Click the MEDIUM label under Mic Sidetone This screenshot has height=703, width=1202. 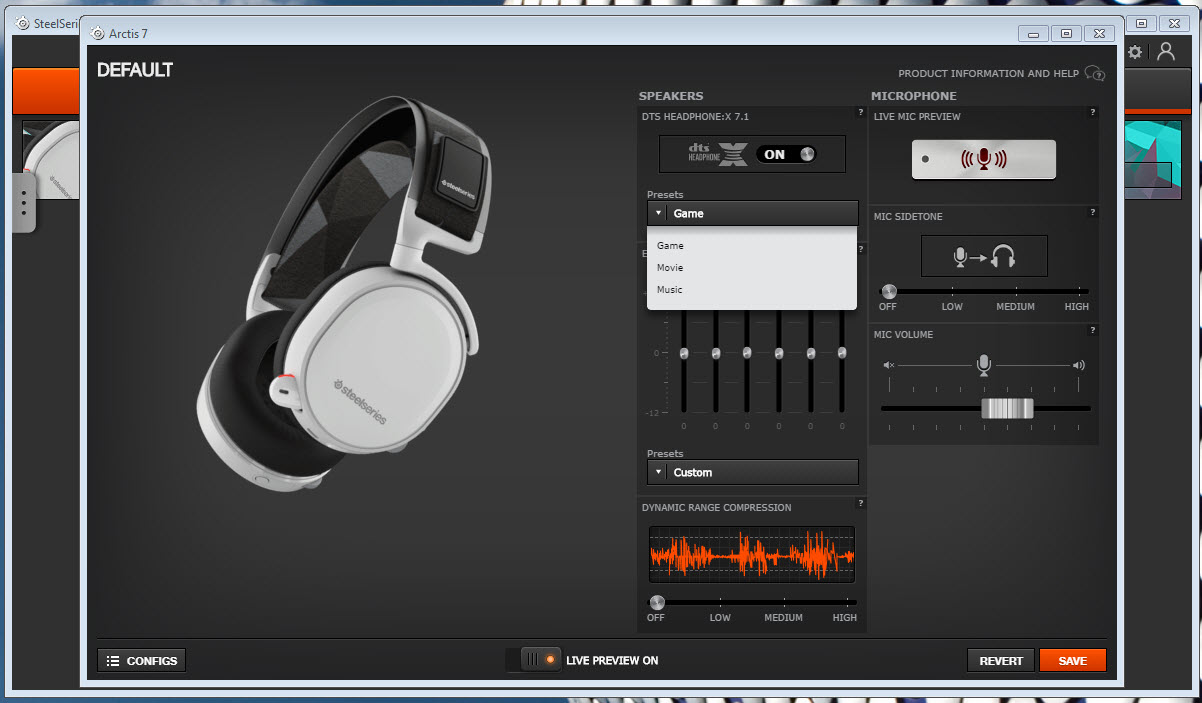[1016, 307]
